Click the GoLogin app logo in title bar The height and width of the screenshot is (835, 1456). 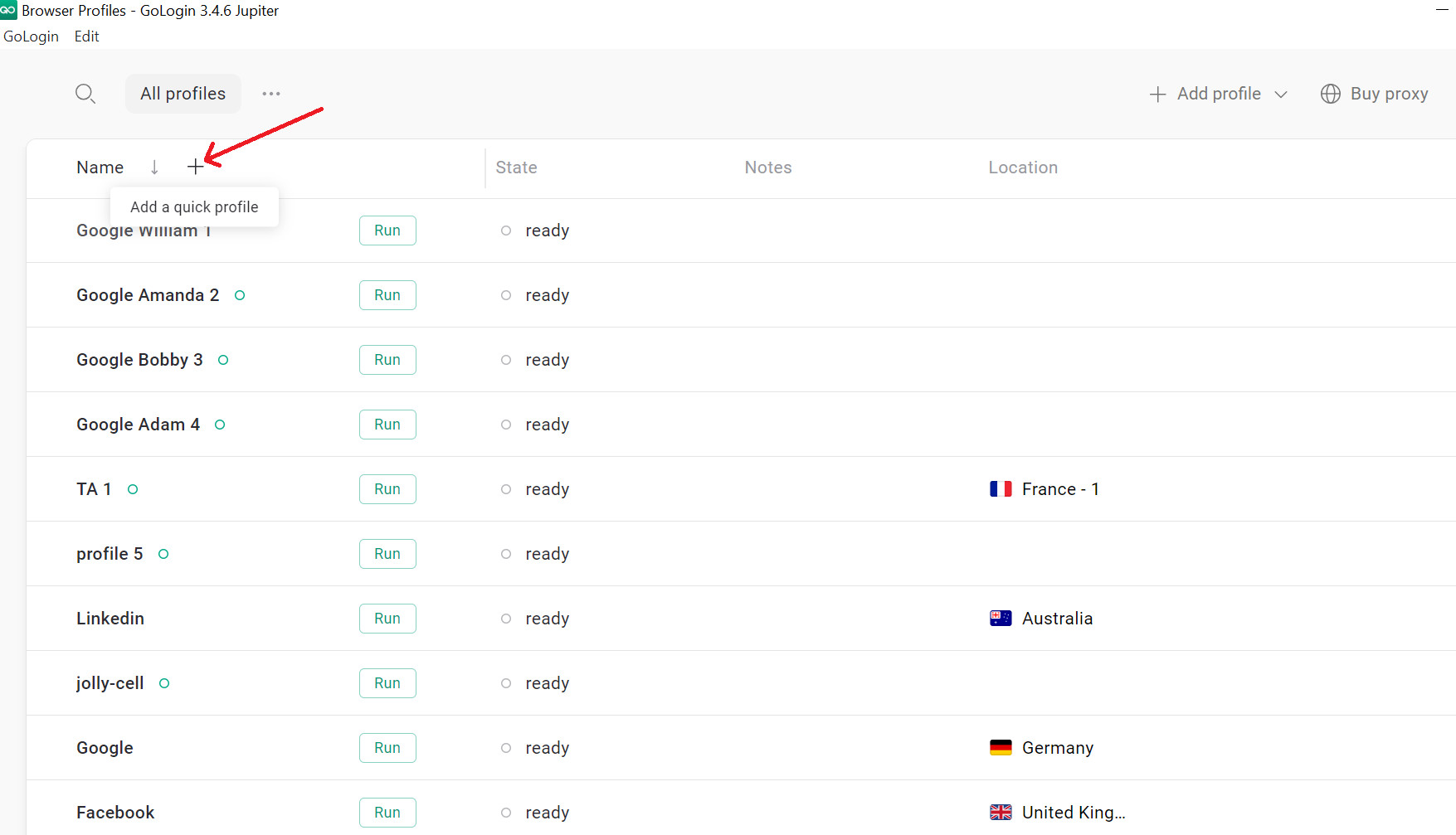[8, 10]
